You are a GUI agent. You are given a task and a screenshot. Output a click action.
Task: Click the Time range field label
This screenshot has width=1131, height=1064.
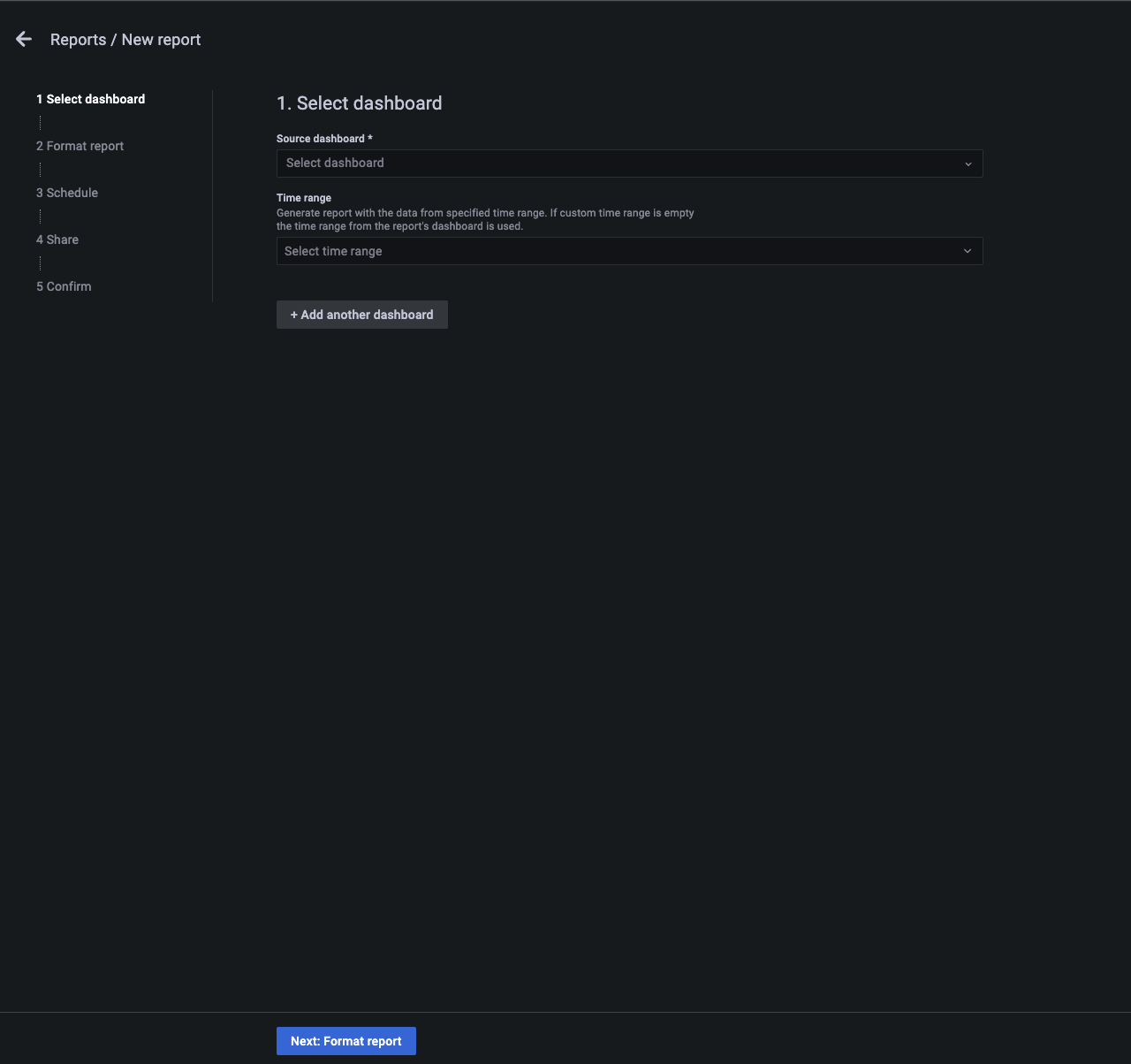coord(303,198)
